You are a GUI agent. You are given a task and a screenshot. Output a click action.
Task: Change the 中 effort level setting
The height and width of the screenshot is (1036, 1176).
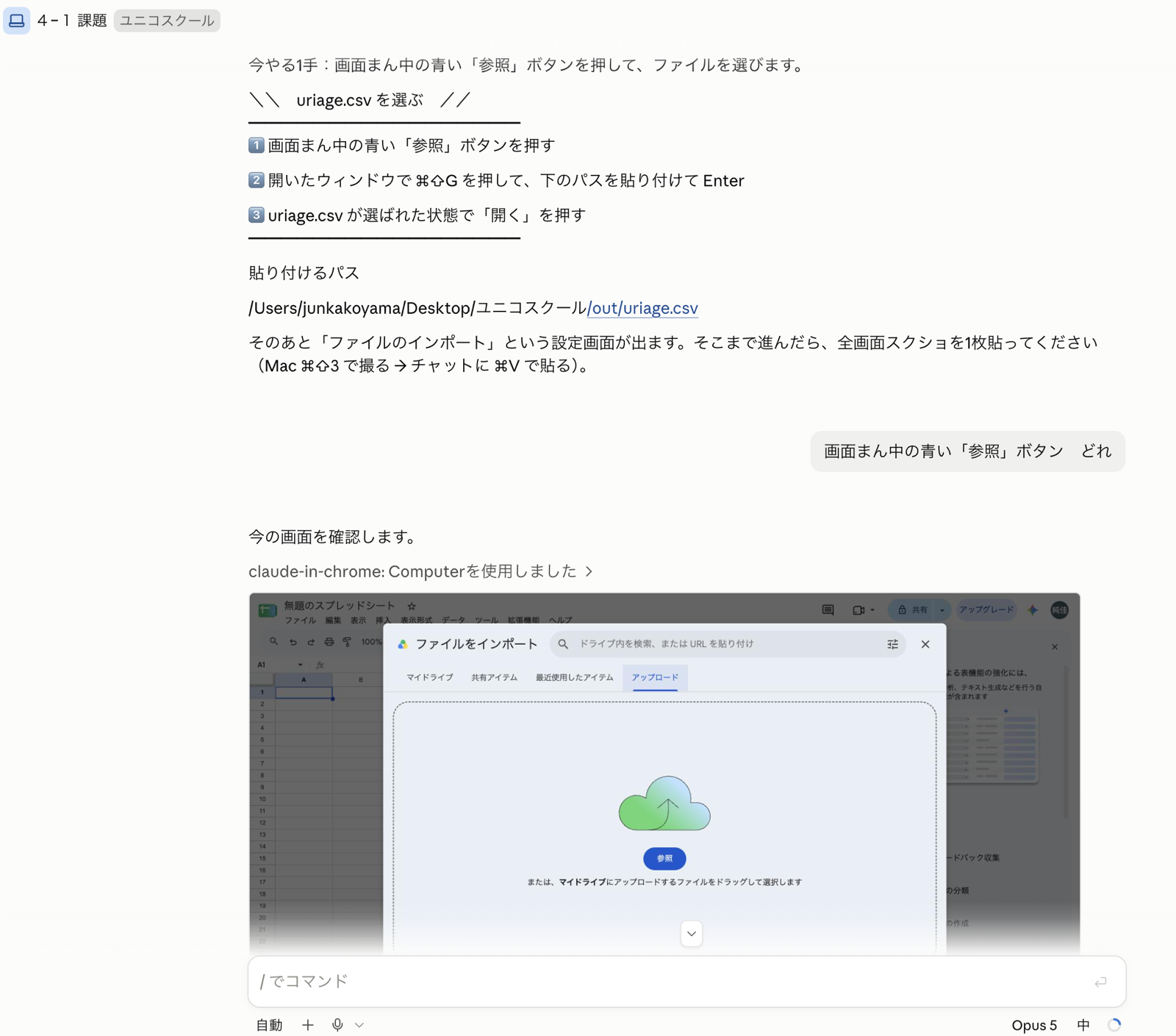[1083, 1025]
